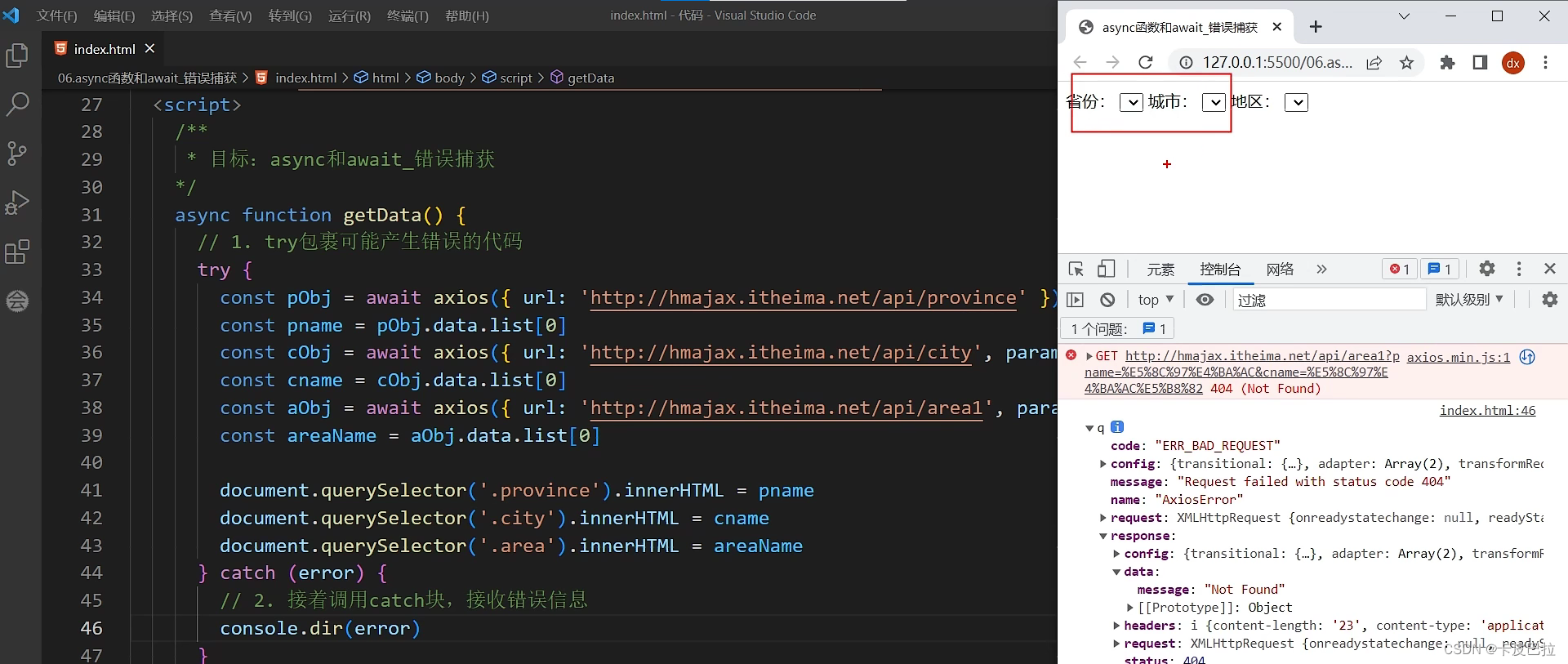Activate the DevTools inspect element picker
Image resolution: width=1568 pixels, height=664 pixels.
[x=1076, y=269]
